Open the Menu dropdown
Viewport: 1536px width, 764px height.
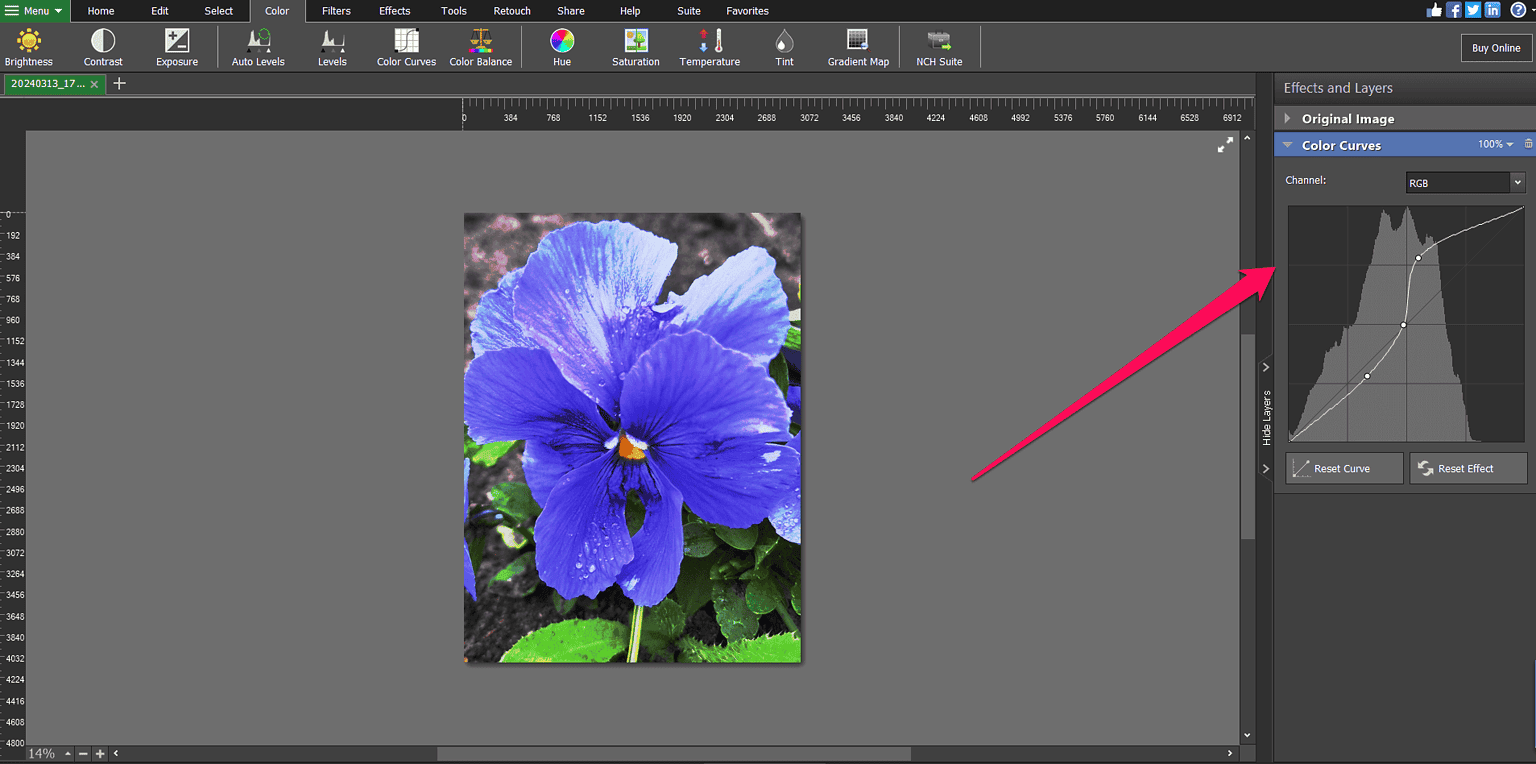pos(35,11)
